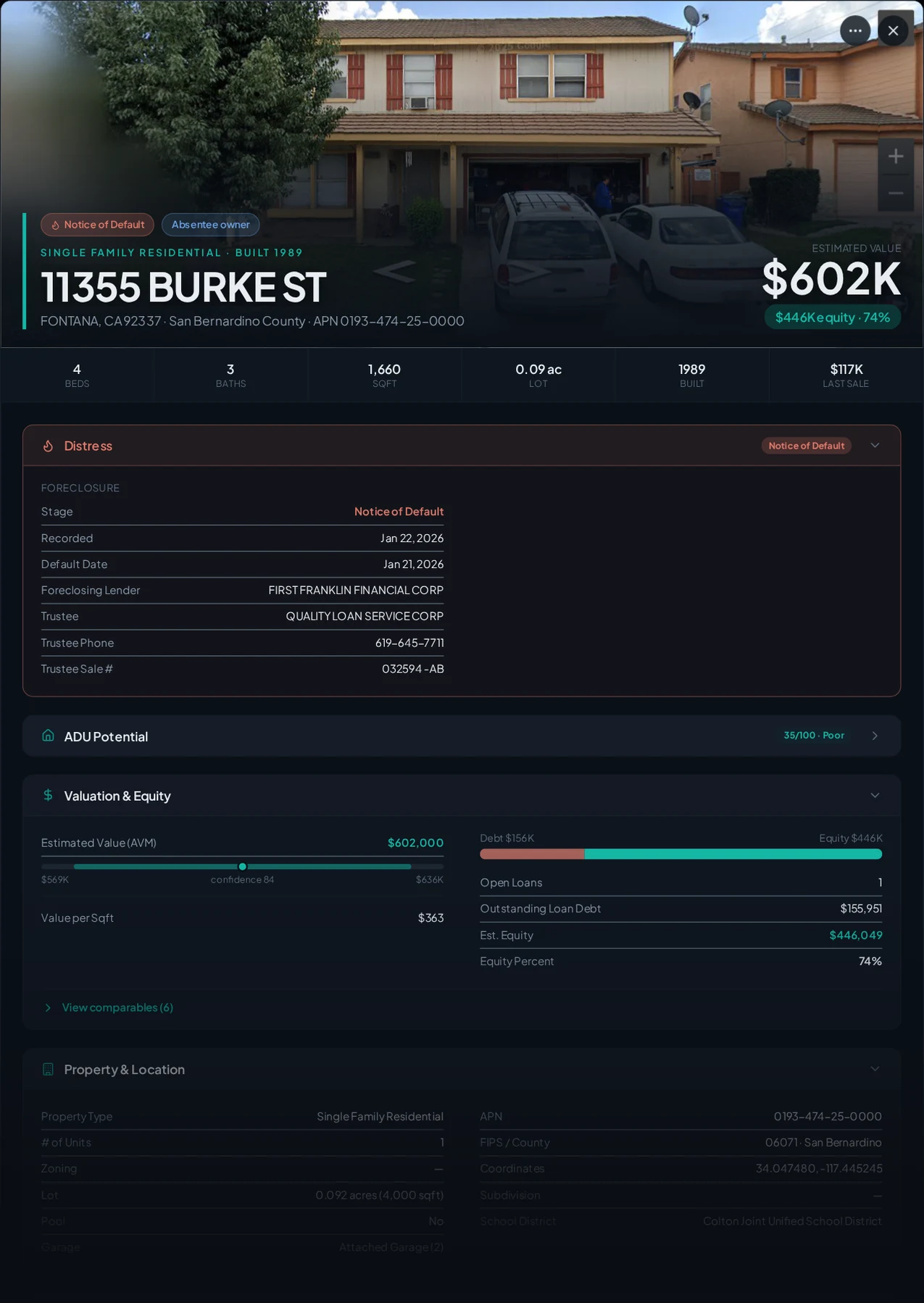
Task: Zoom in with the plus button
Action: click(896, 157)
